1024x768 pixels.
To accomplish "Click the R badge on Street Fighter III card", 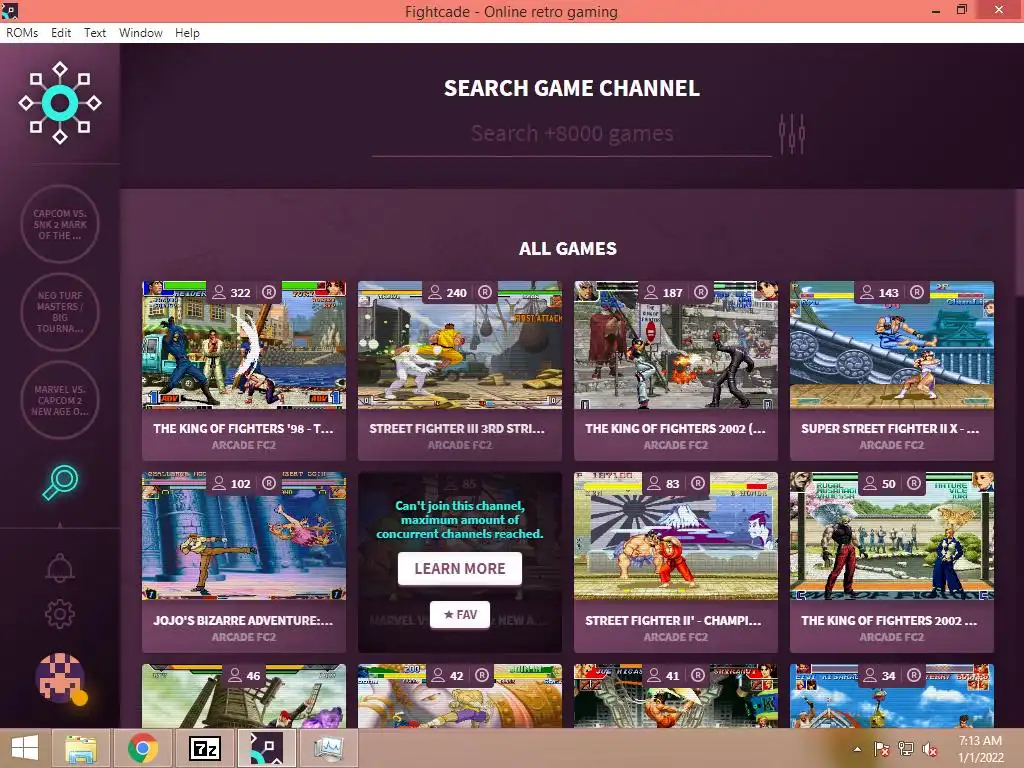I will coord(485,292).
